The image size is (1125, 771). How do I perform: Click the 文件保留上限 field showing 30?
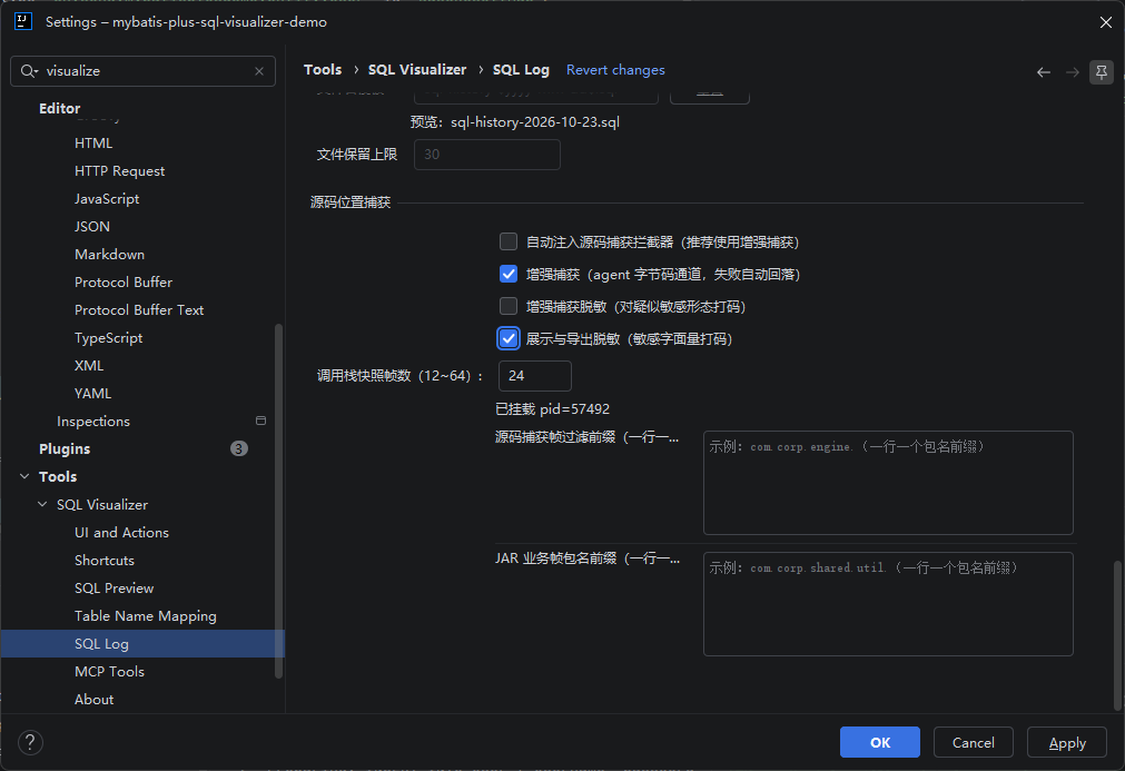tap(487, 154)
